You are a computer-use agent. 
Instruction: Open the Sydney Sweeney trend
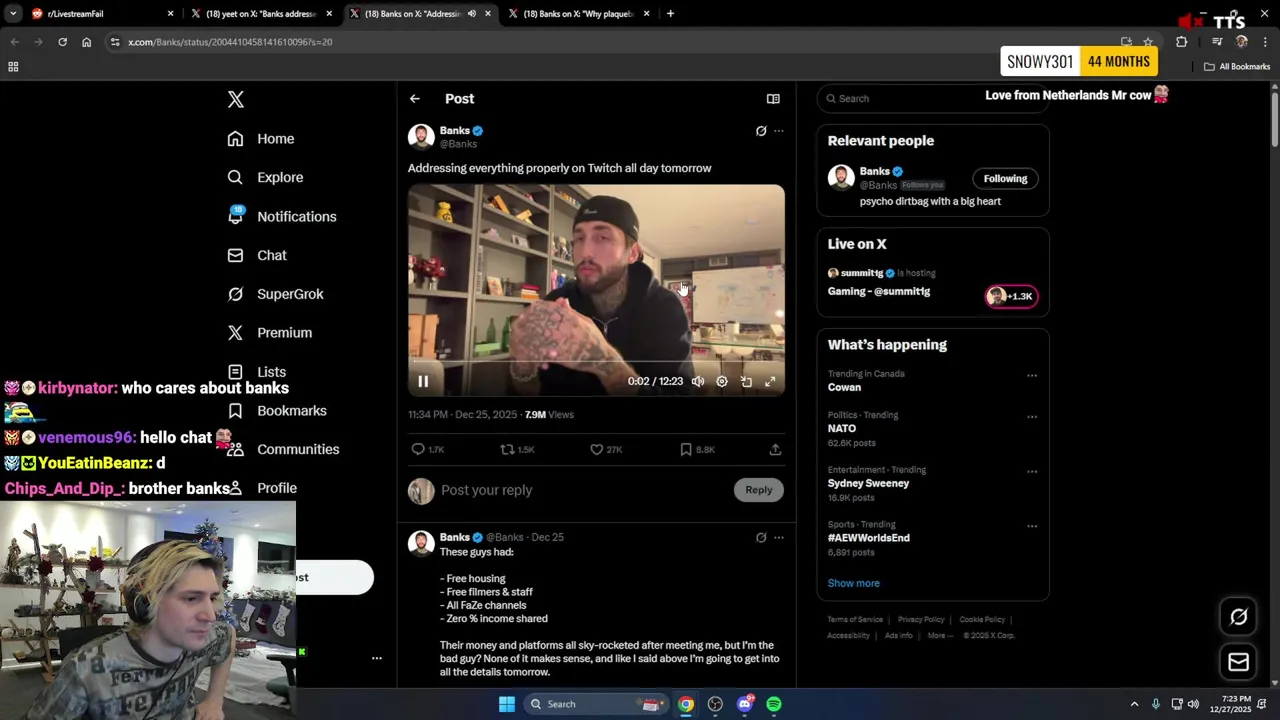click(868, 483)
